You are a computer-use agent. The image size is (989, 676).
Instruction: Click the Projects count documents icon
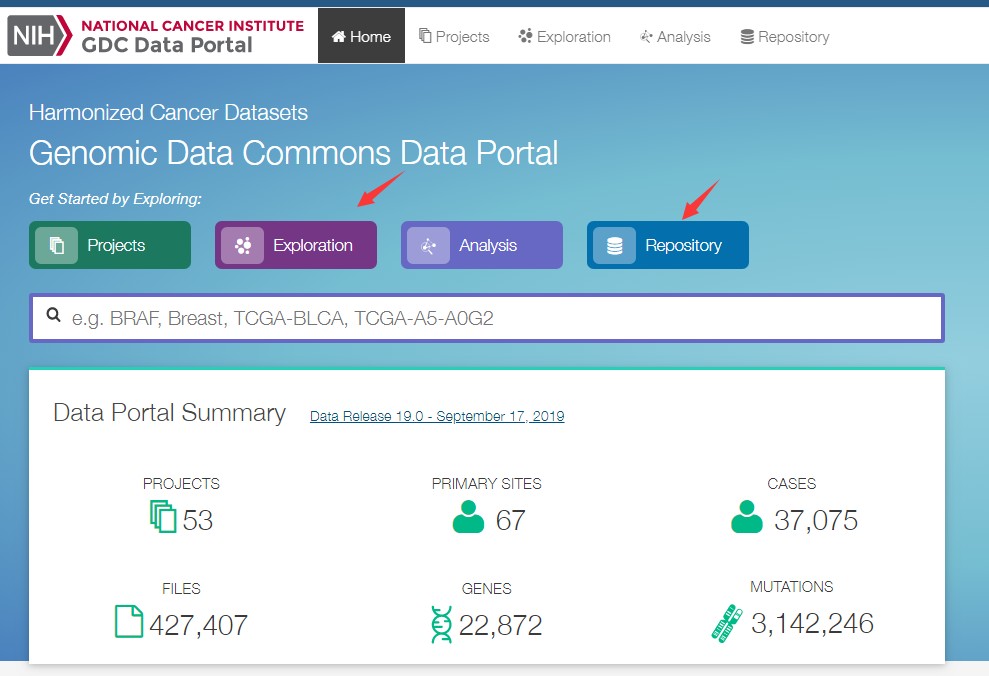[x=163, y=518]
